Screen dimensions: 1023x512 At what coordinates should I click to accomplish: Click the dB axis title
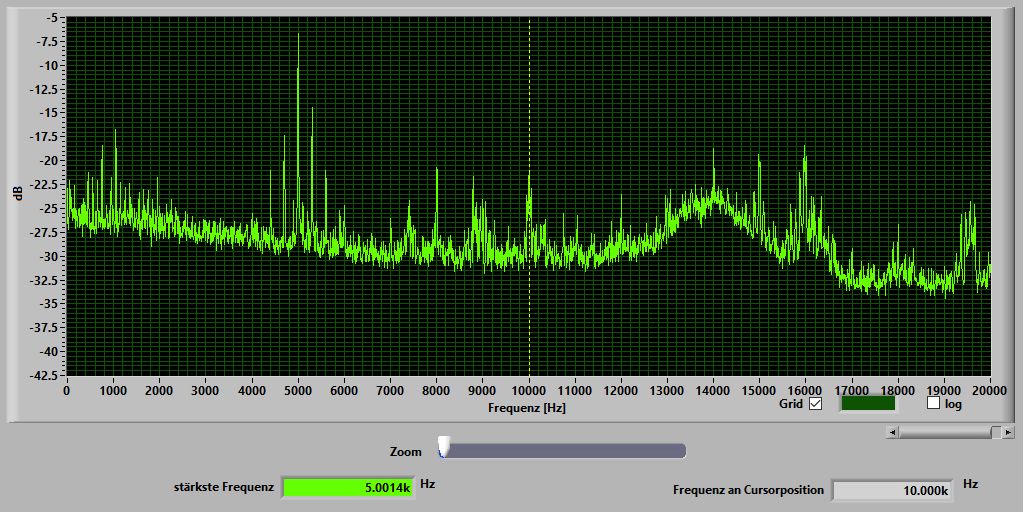tap(17, 193)
